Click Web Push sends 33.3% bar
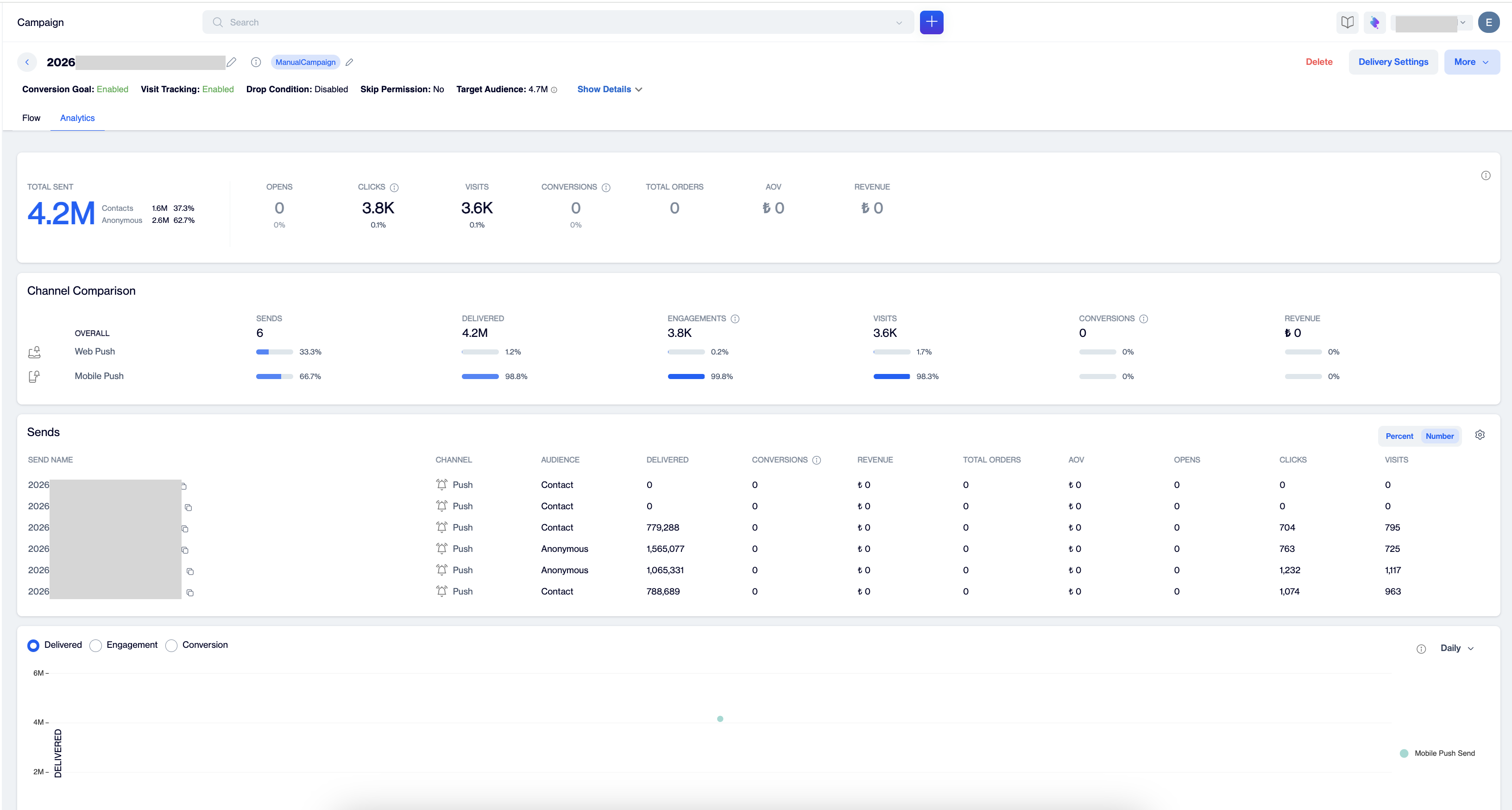The image size is (1512, 810). (x=274, y=352)
